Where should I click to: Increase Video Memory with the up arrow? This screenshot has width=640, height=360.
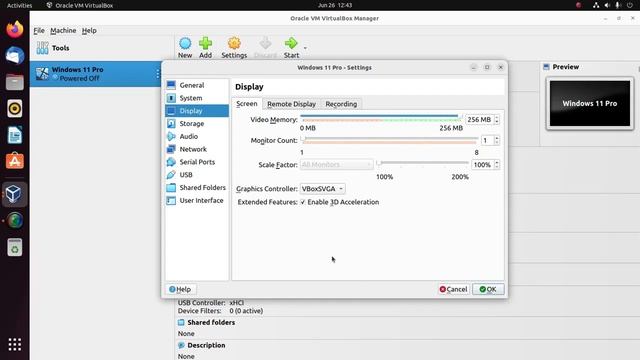497,117
